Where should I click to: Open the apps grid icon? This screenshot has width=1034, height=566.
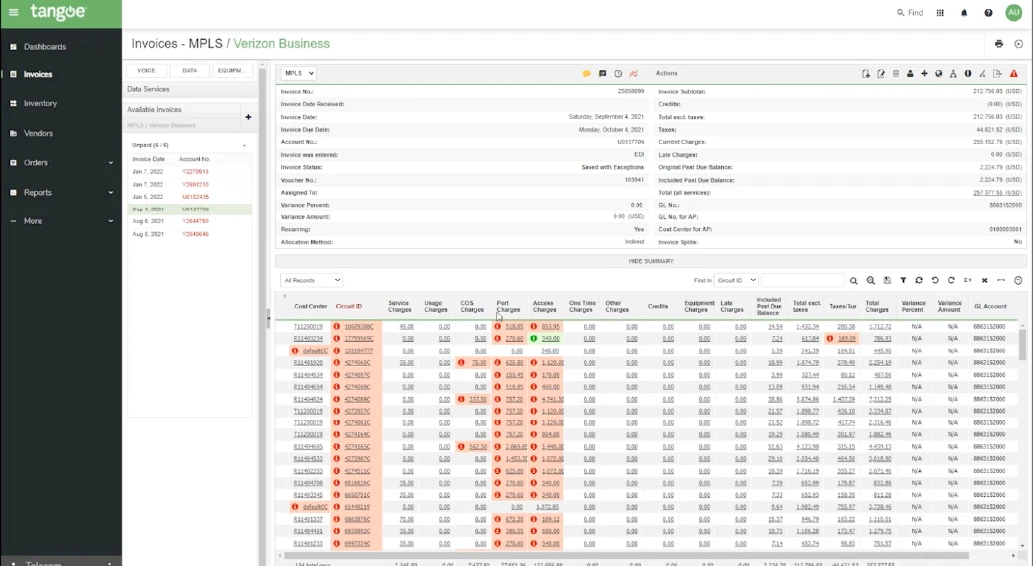click(x=940, y=13)
